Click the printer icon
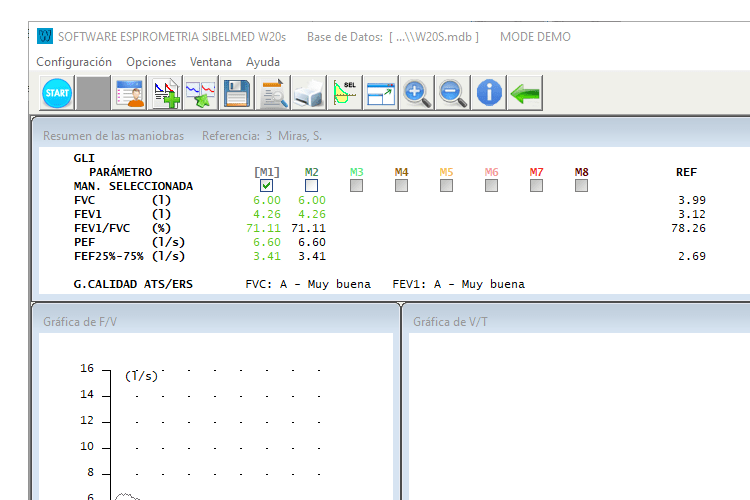The width and height of the screenshot is (750, 500). pyautogui.click(x=309, y=94)
